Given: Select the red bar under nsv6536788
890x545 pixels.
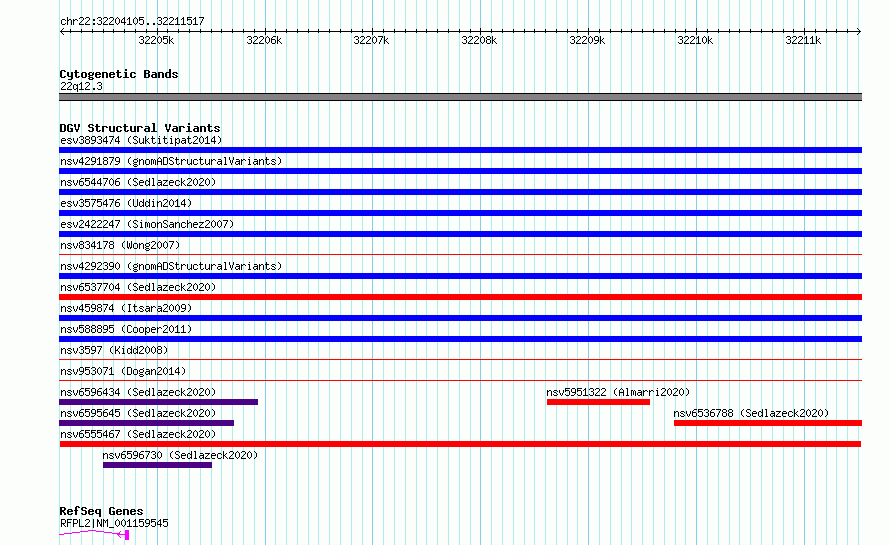Looking at the screenshot, I should tap(768, 423).
